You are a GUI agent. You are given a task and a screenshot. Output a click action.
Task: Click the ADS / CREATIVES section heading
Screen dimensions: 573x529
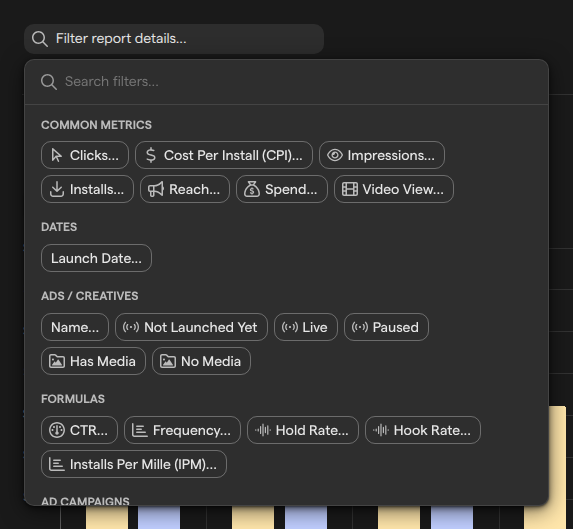click(x=90, y=296)
